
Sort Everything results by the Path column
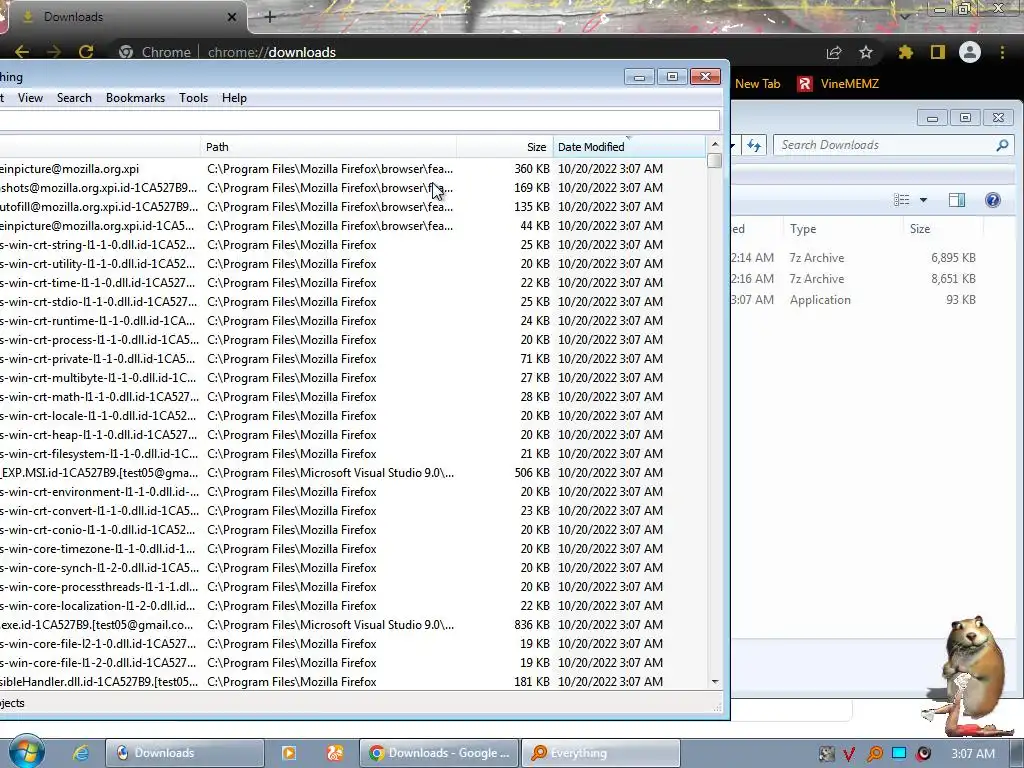328,147
